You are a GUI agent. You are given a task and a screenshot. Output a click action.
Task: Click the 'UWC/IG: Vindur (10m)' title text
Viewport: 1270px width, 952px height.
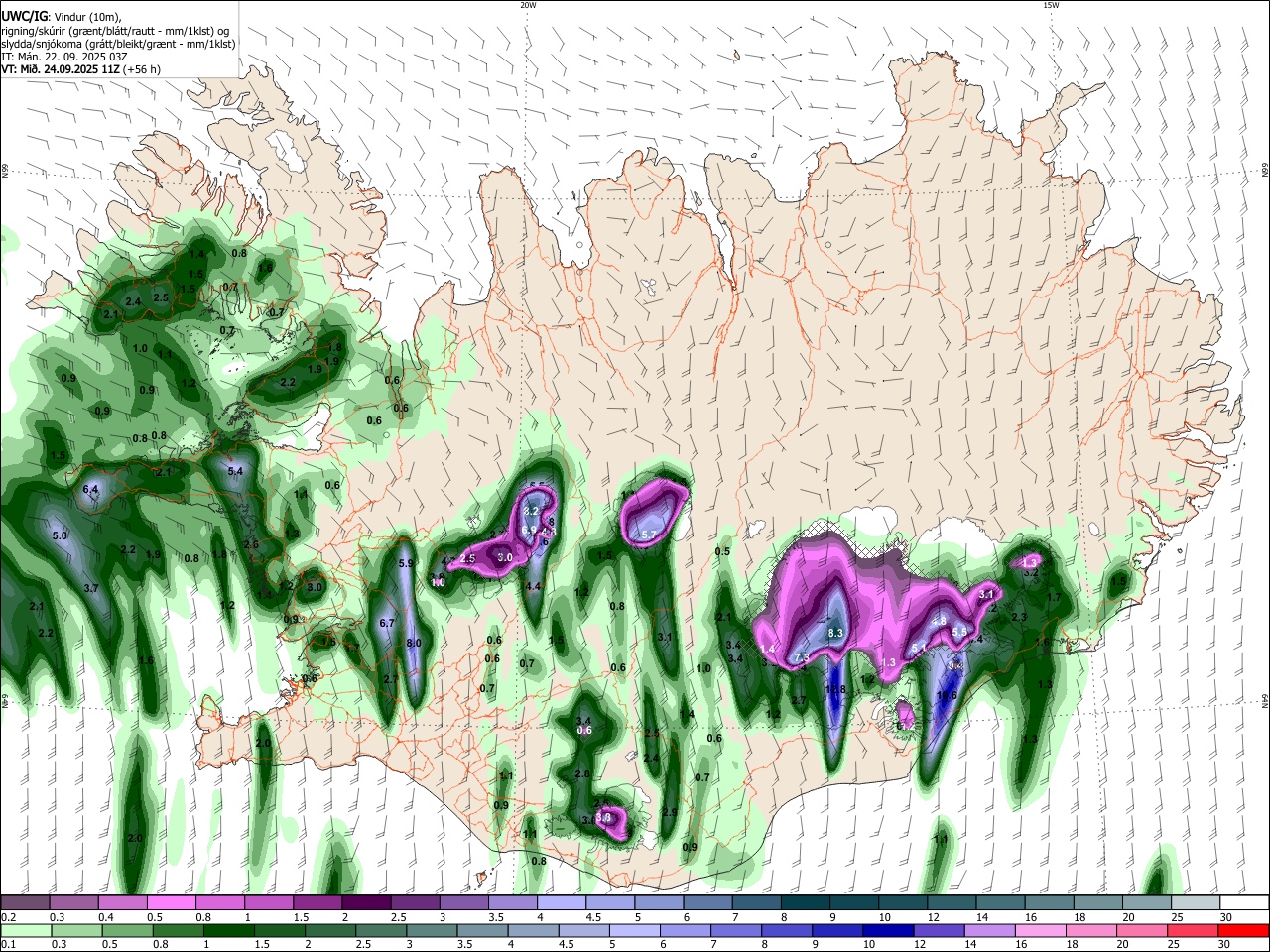61,17
